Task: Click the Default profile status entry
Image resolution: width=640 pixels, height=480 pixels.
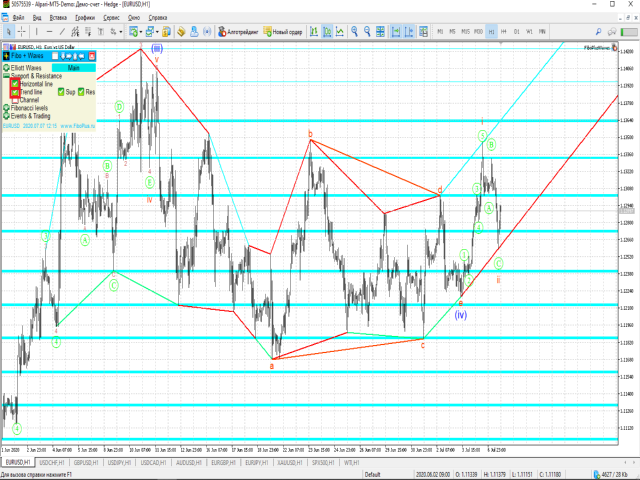Action: (x=372, y=474)
